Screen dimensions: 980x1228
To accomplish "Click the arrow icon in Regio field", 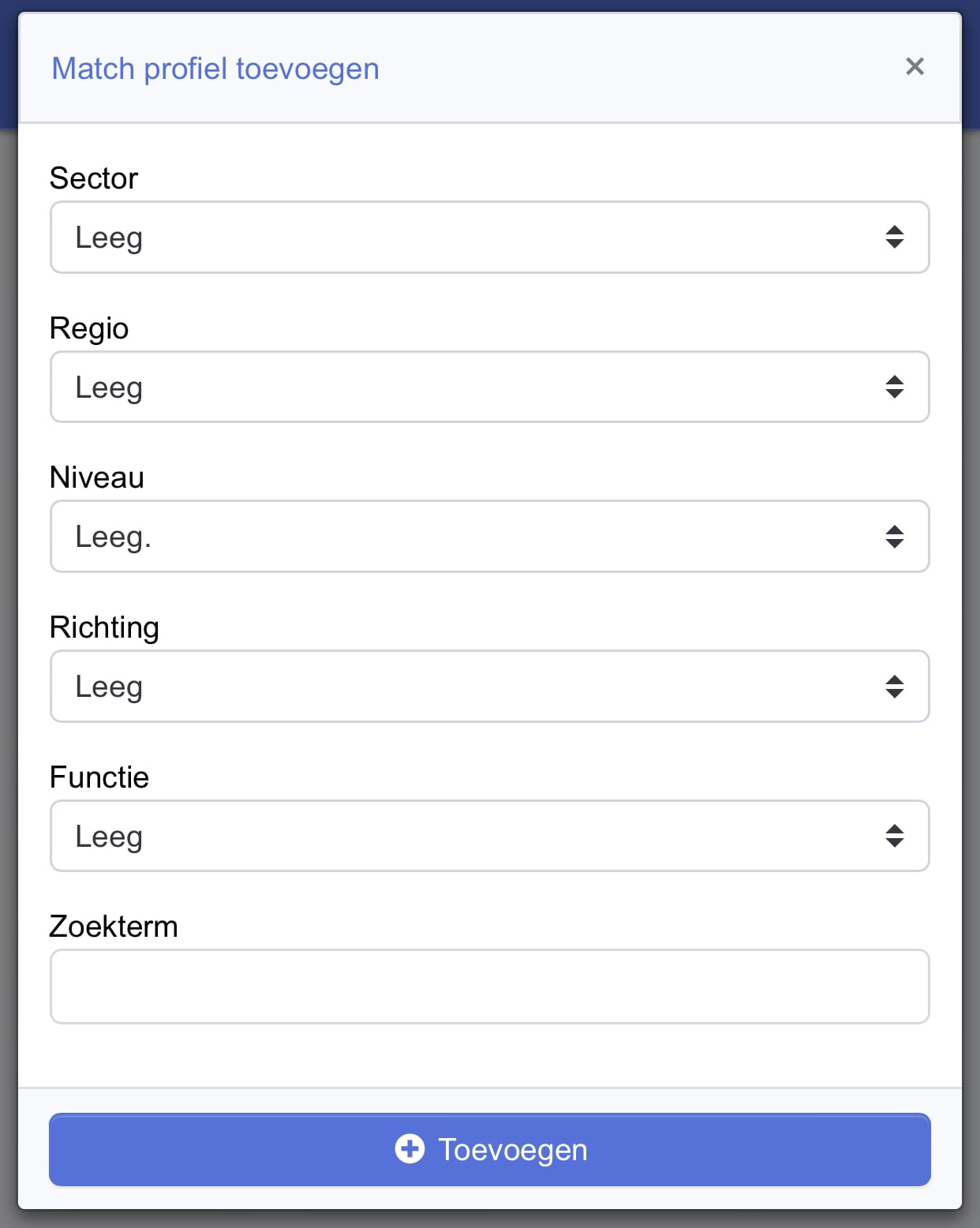I will (x=894, y=387).
